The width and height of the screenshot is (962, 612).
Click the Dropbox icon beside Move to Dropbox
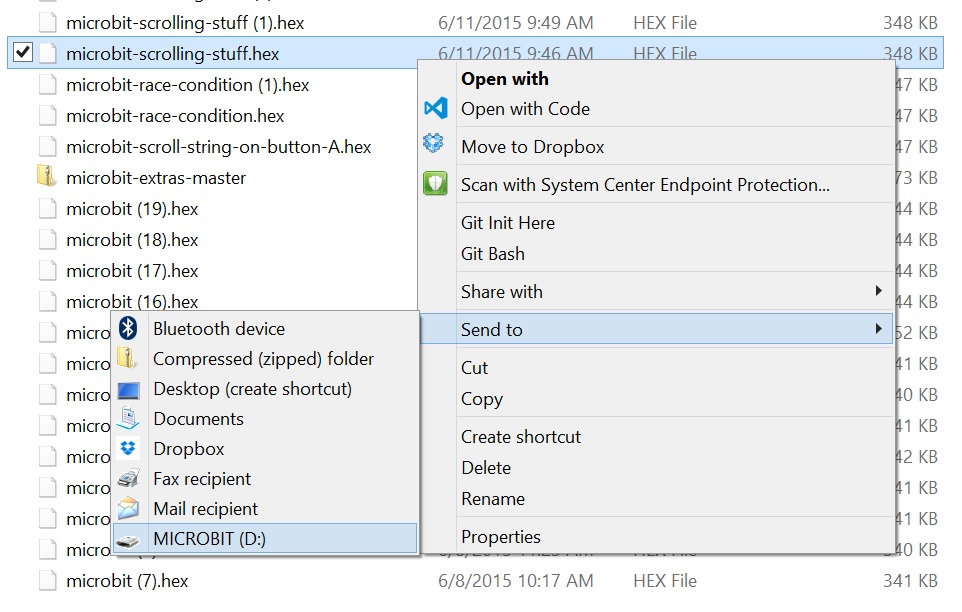[434, 146]
